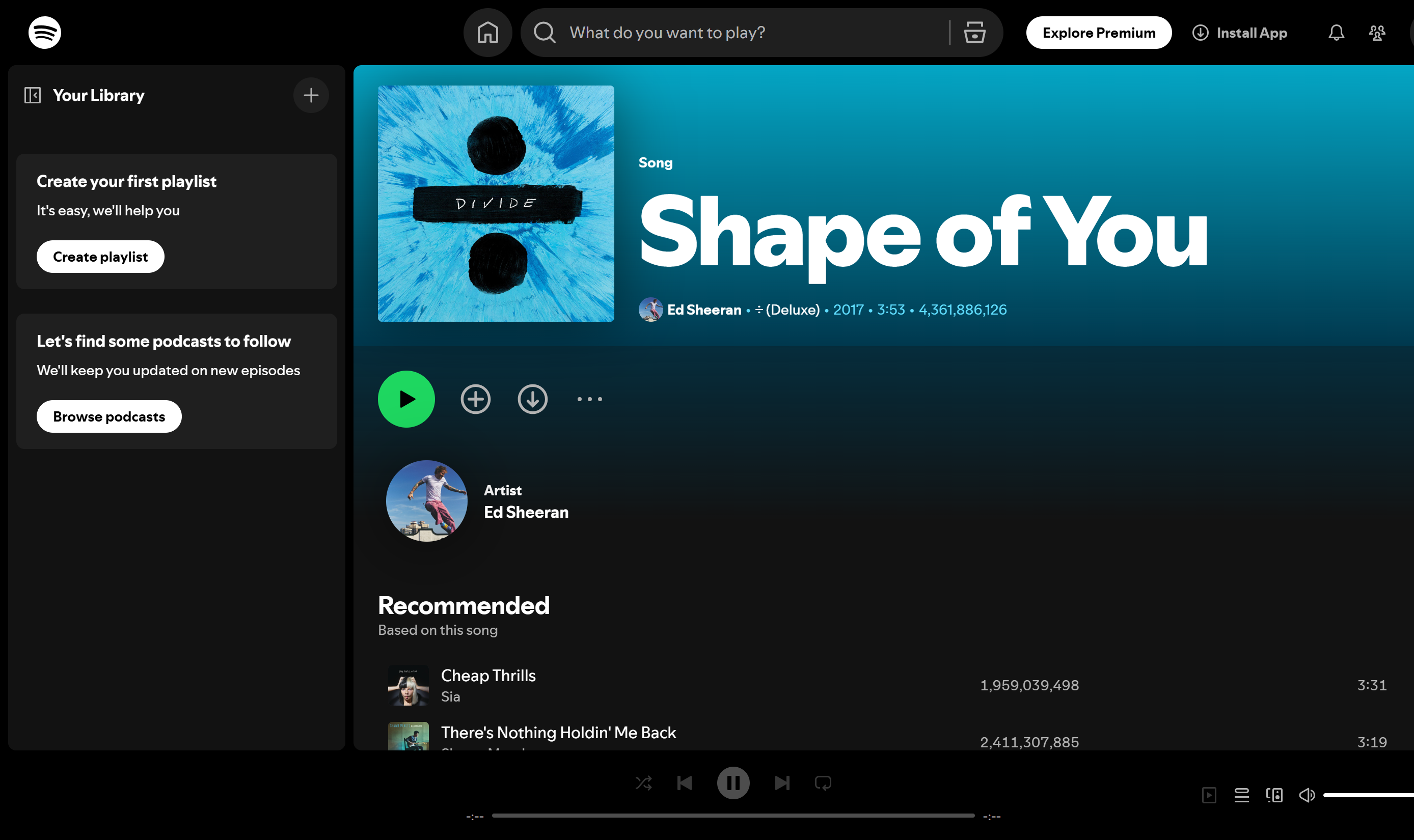Screen dimensions: 1414x840
Task: Pause the current track
Action: click(733, 783)
